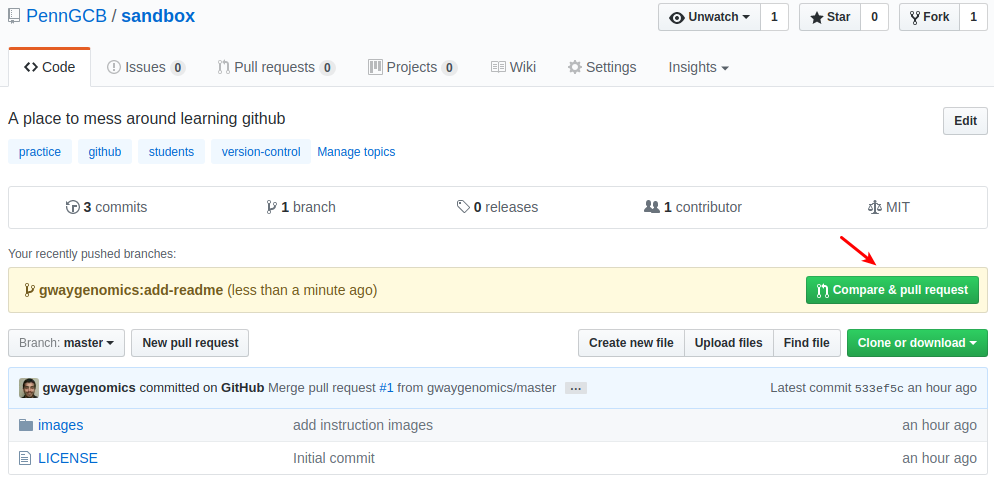Open the LICENSE file

[68, 458]
